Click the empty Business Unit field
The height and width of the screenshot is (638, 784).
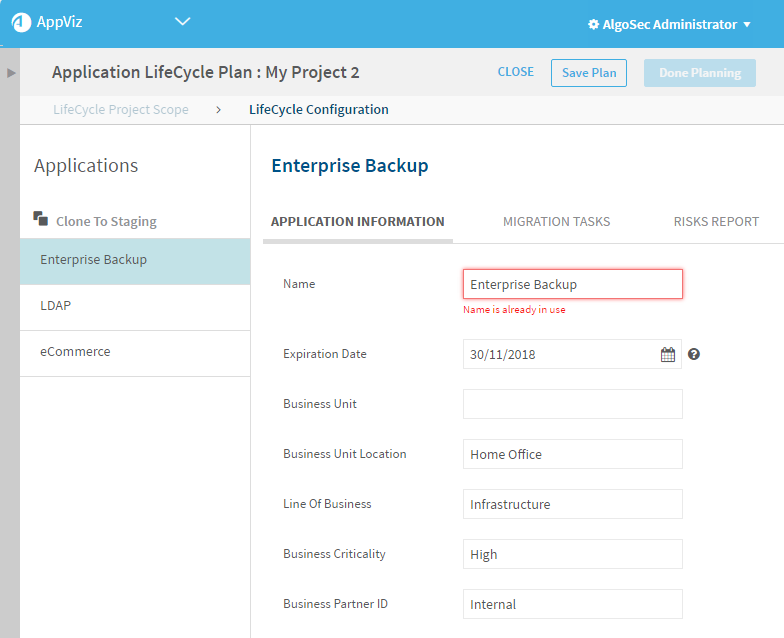pyautogui.click(x=572, y=404)
